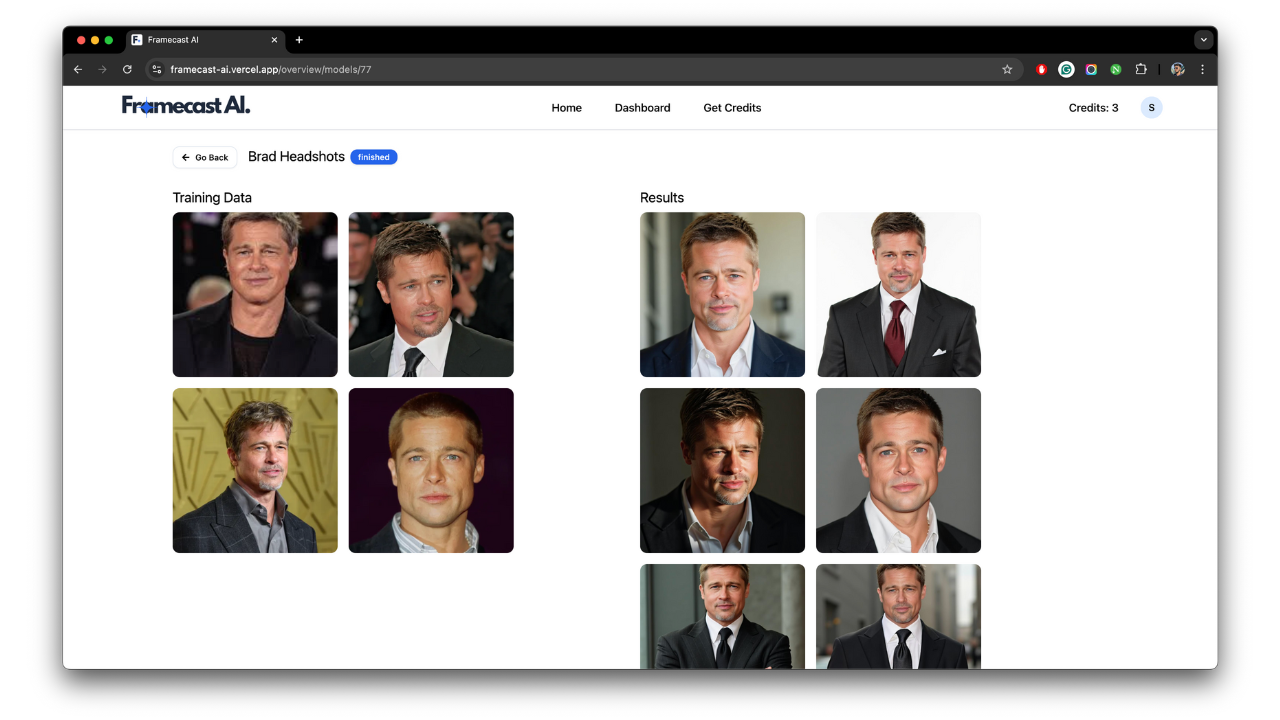
Task: Click the chevron at the window's top right
Action: tap(1203, 39)
